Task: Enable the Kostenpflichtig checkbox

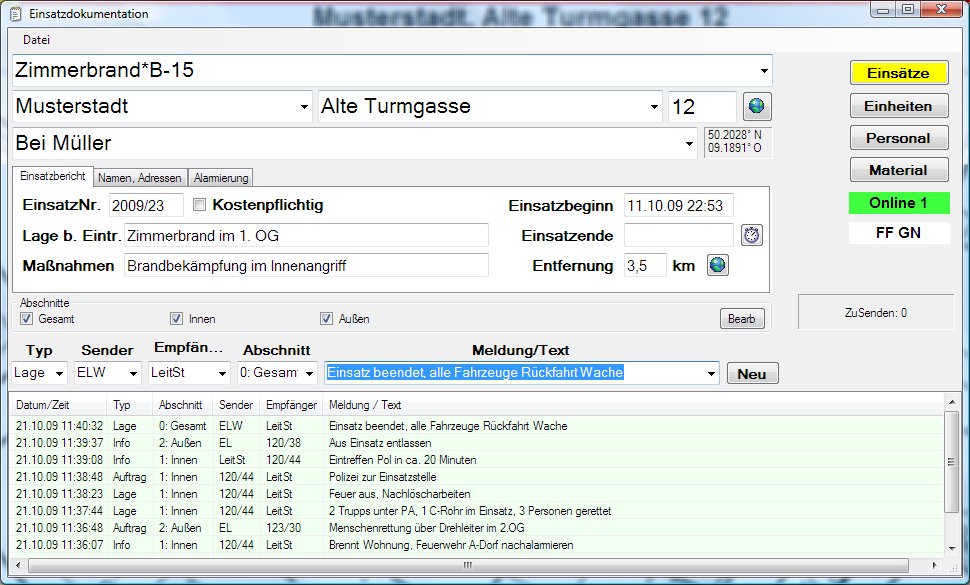Action: pyautogui.click(x=199, y=205)
